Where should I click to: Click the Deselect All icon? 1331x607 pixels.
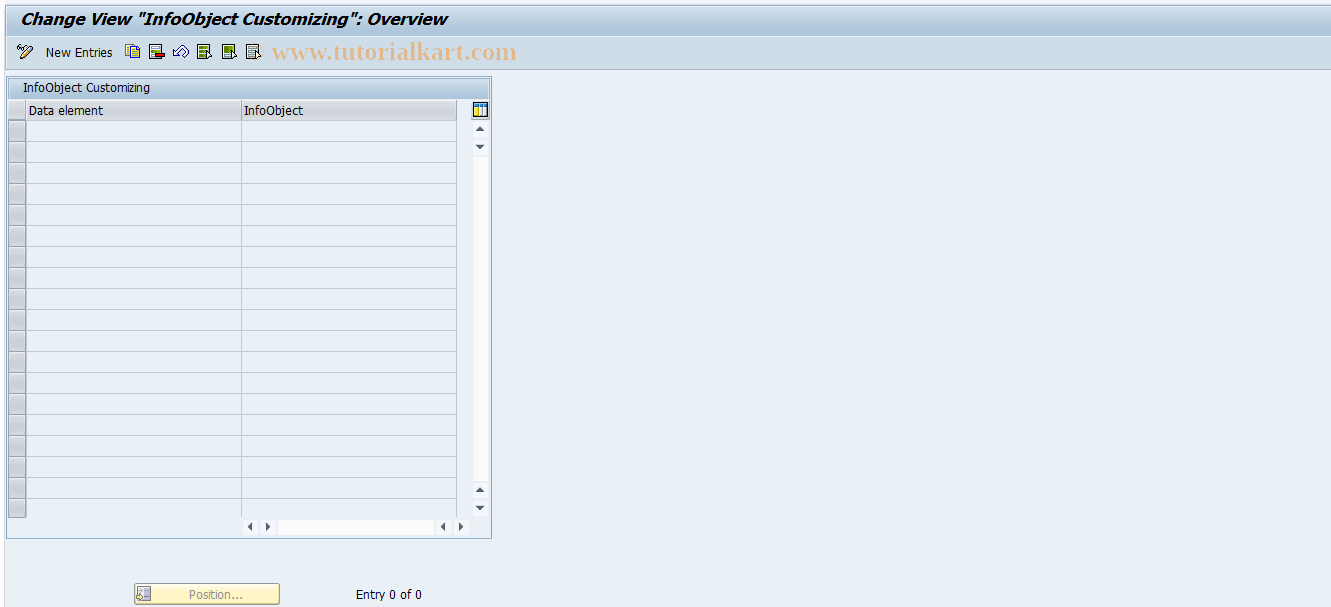[x=253, y=52]
